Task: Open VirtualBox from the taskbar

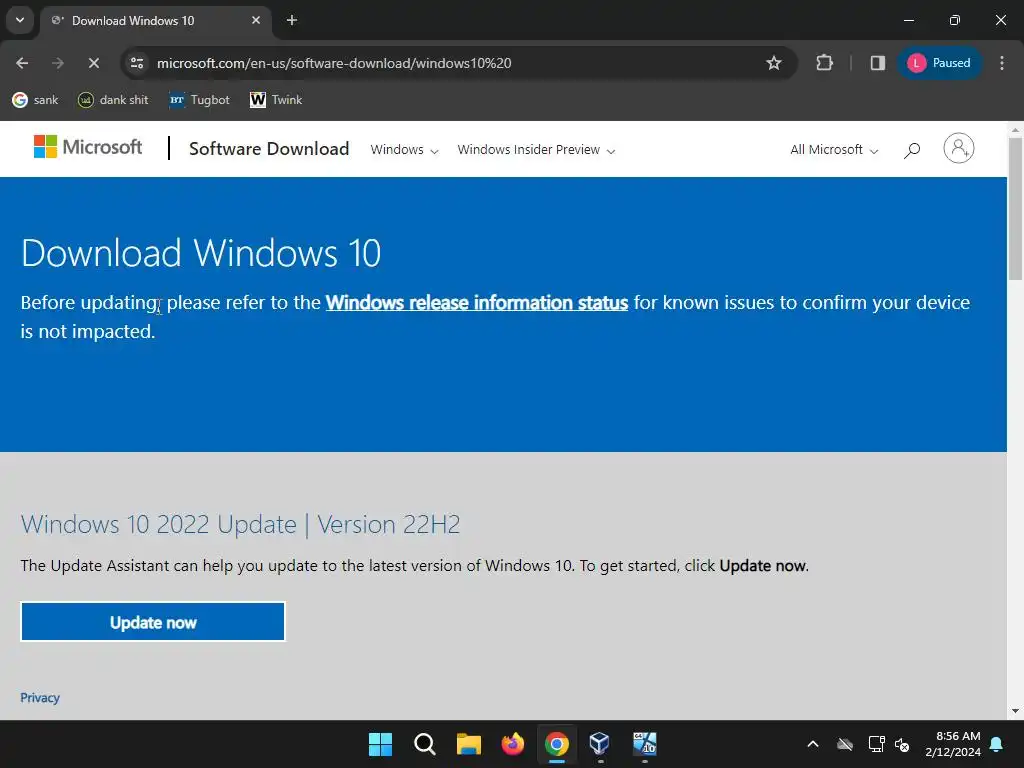Action: (600, 744)
